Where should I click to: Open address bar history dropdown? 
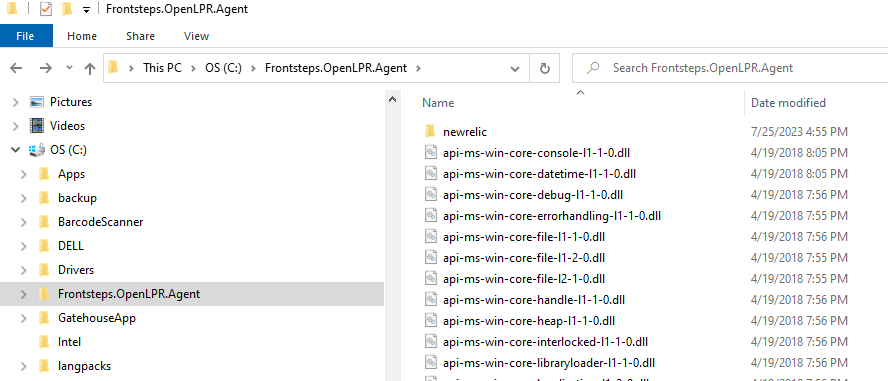point(515,69)
